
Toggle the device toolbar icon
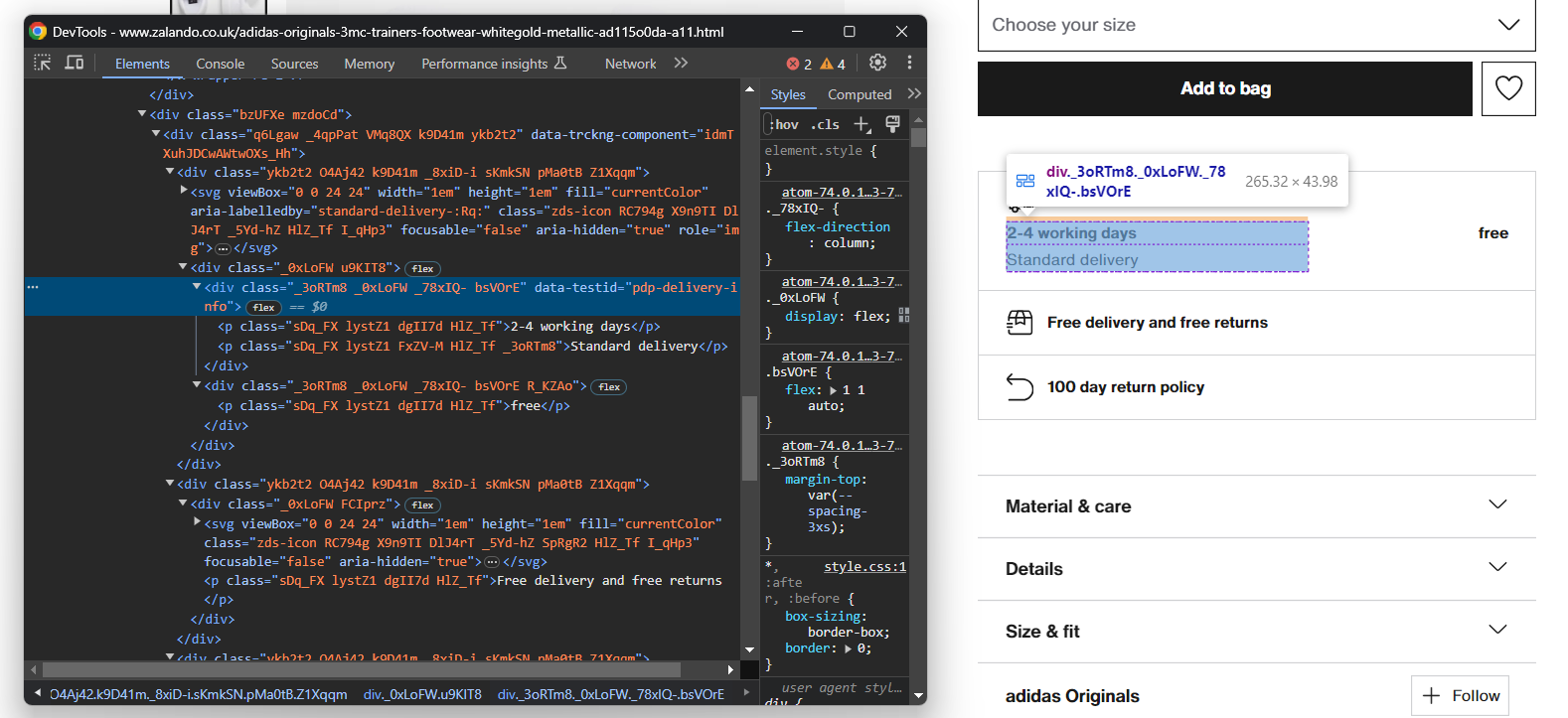click(75, 63)
